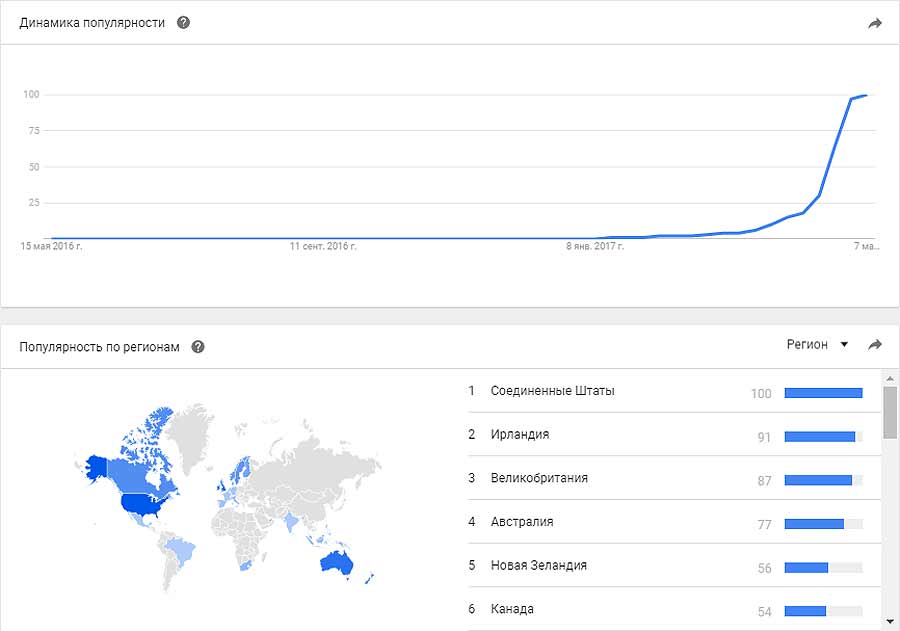Share the Популярность по регионам panel
This screenshot has width=900, height=631.
point(875,344)
